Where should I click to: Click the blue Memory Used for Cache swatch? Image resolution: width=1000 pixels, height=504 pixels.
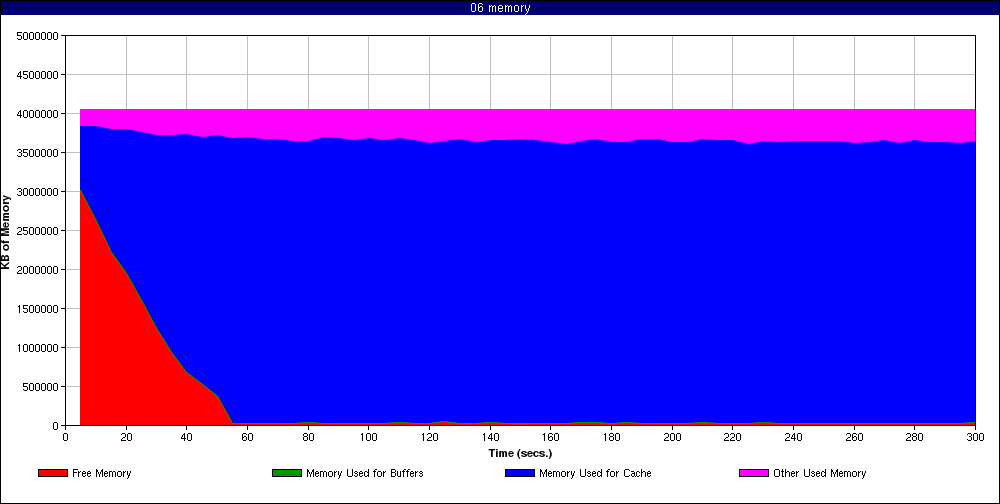tap(520, 473)
